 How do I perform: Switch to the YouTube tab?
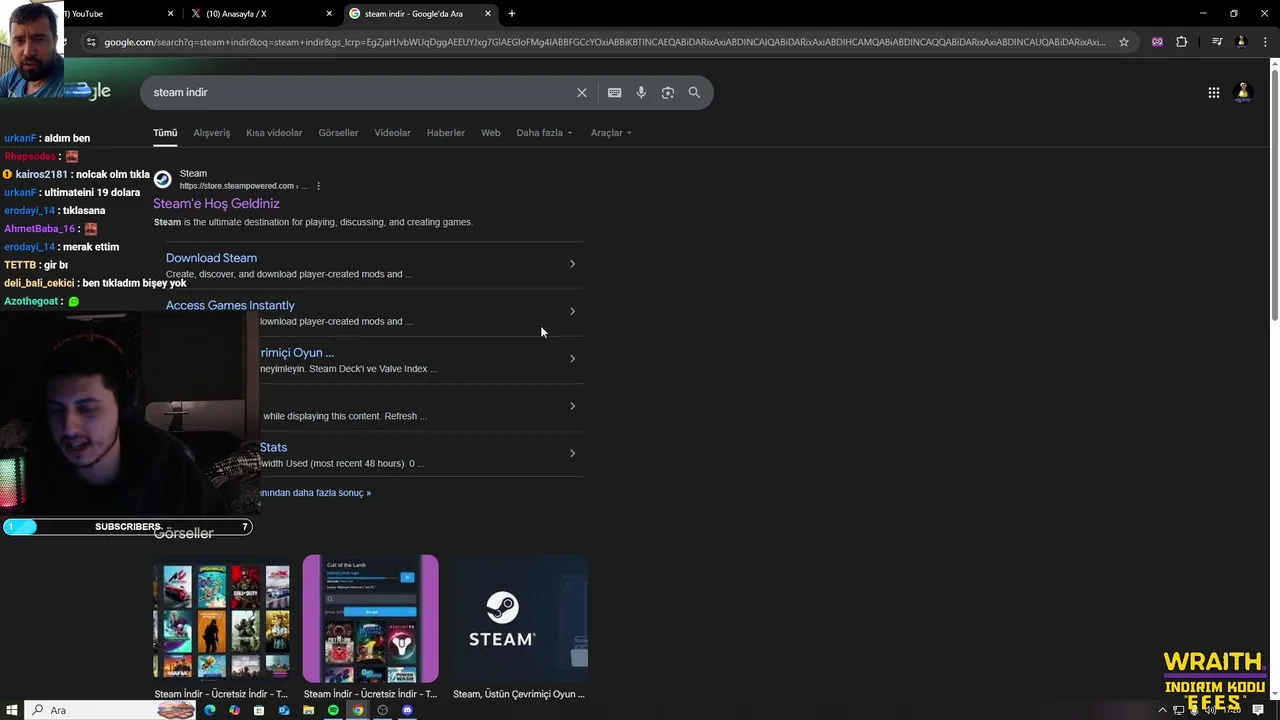pos(110,14)
